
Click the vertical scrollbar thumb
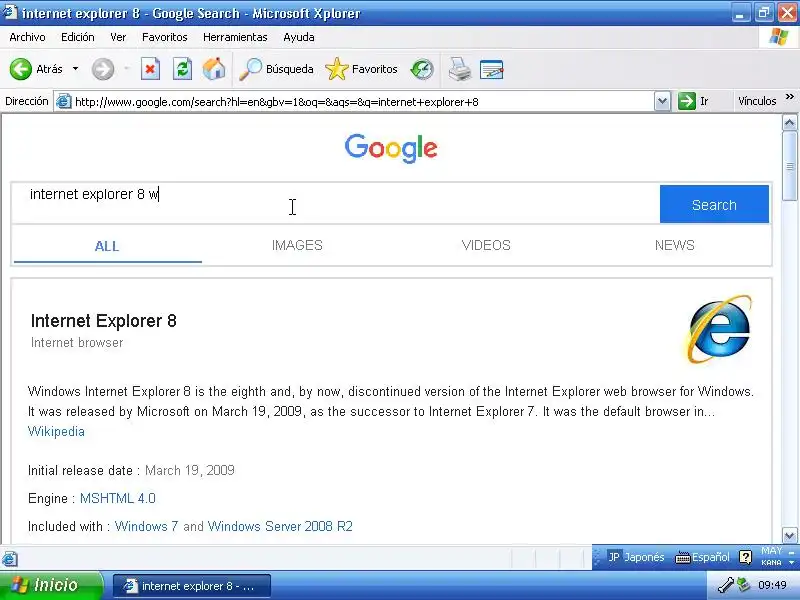[x=789, y=166]
